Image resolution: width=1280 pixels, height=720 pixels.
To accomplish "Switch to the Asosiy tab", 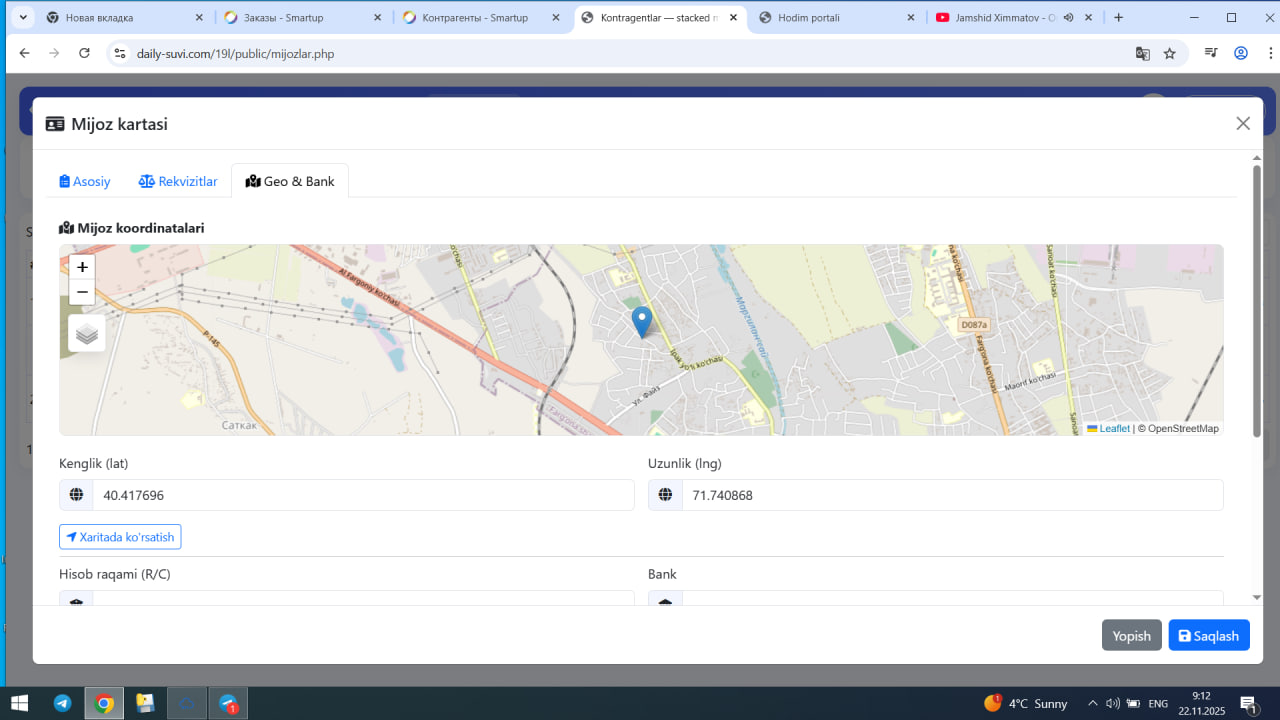I will (x=85, y=181).
